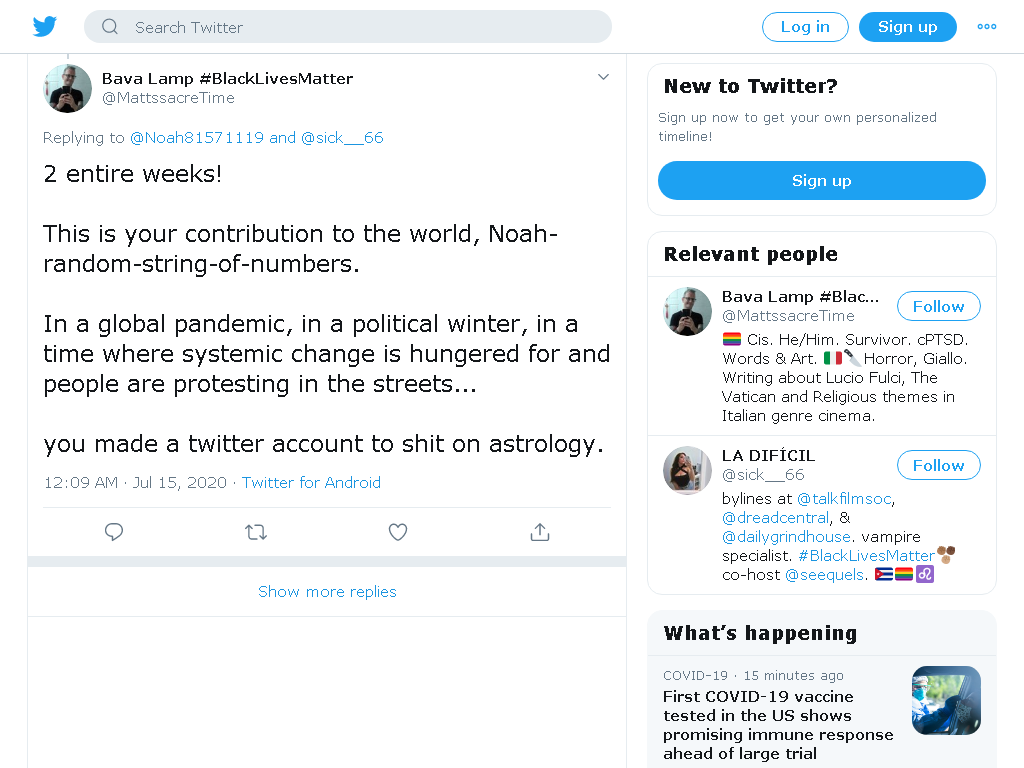The image size is (1024, 768).
Task: Click the wide Sign up button in sidebar
Action: [x=822, y=180]
